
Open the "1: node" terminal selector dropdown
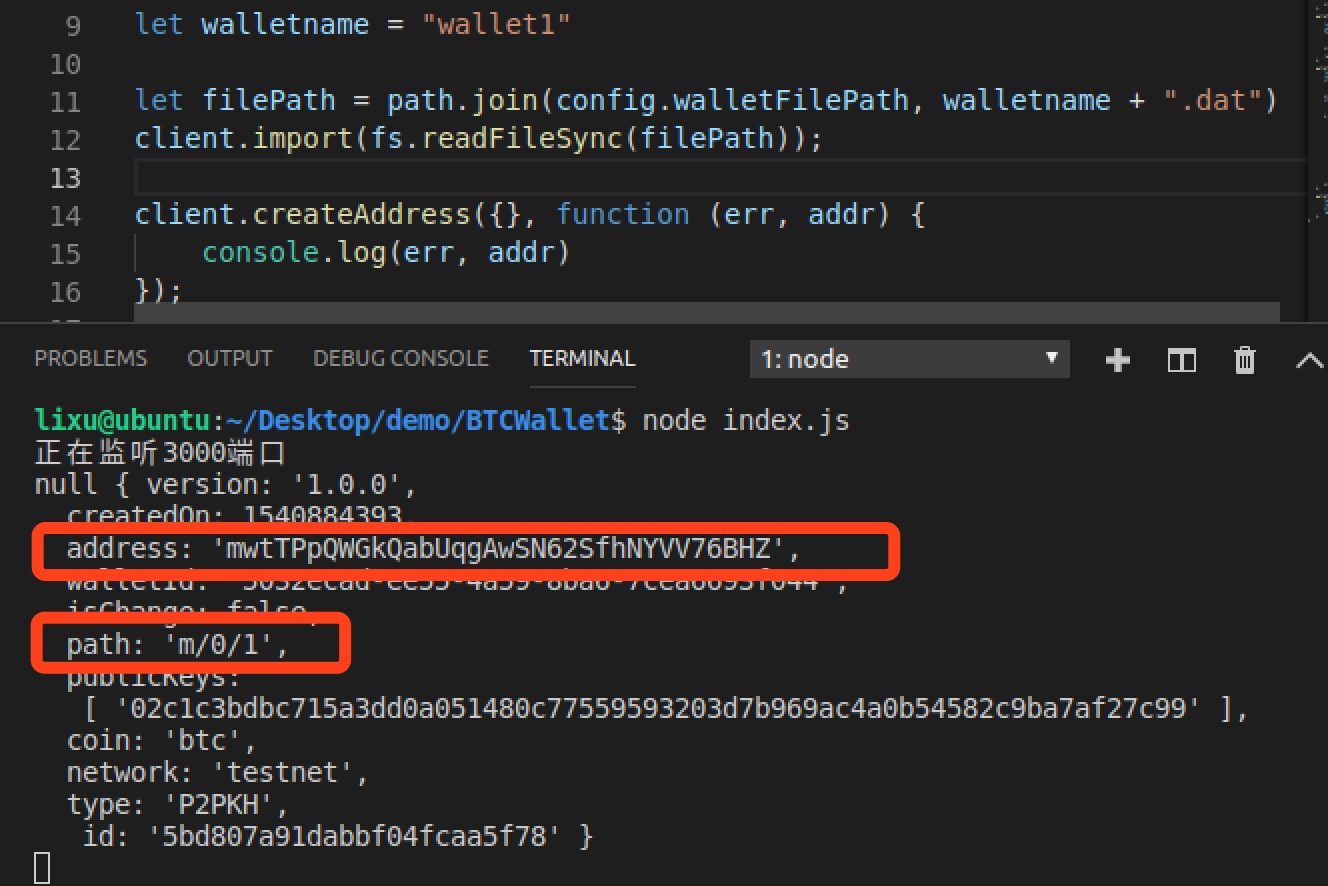[x=908, y=359]
